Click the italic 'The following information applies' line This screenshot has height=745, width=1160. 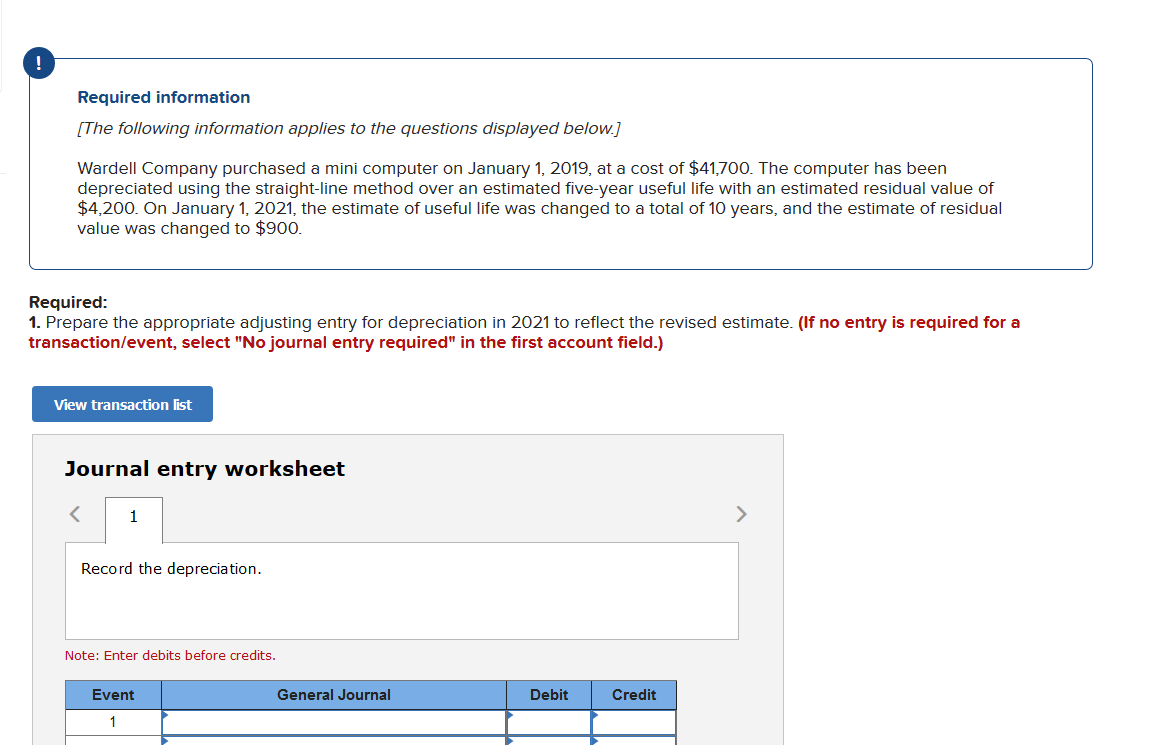(x=348, y=128)
